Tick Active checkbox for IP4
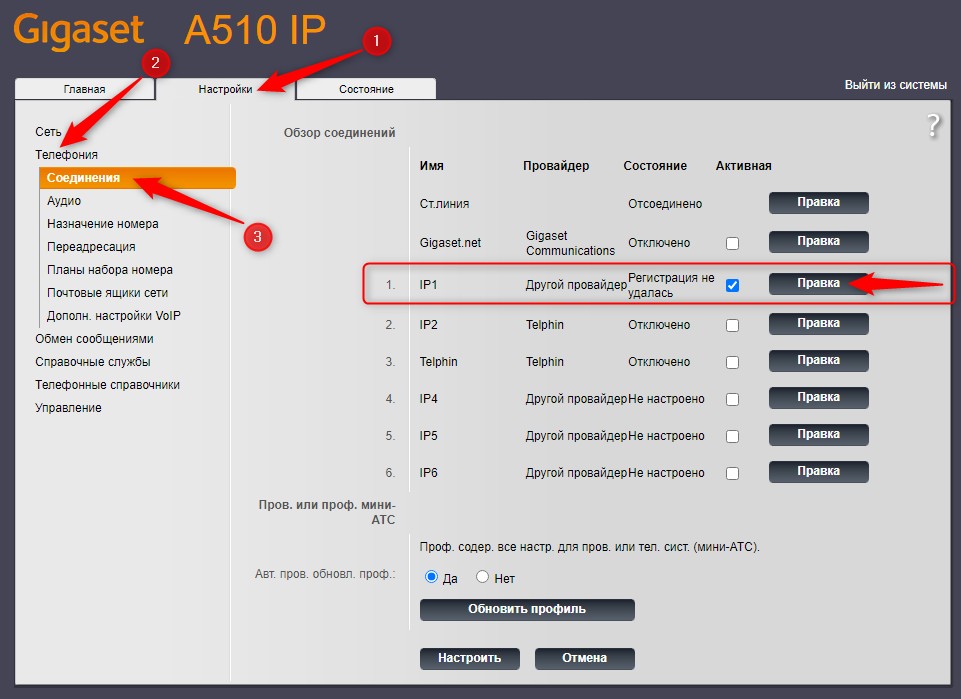Screen dimensions: 961x699 click(x=732, y=399)
